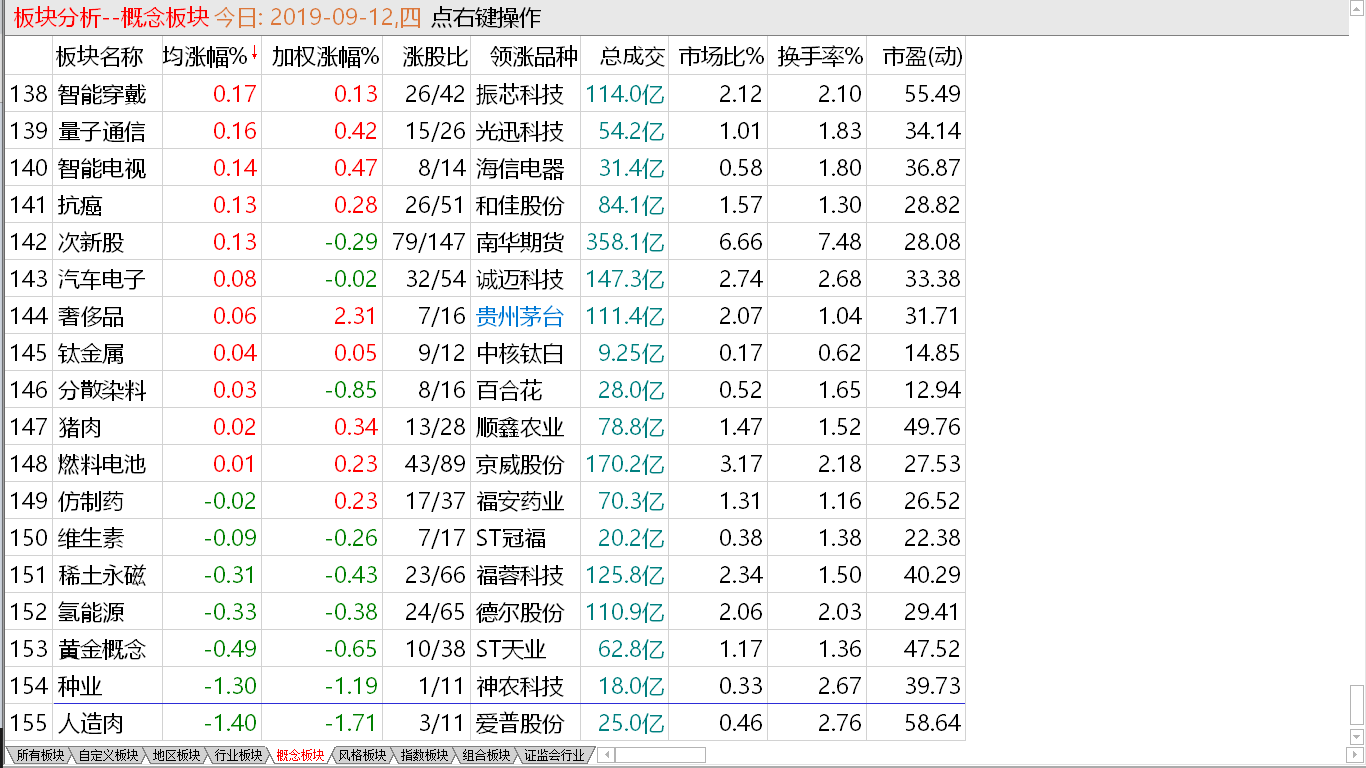Select the 智能电视 sector name

(102, 168)
